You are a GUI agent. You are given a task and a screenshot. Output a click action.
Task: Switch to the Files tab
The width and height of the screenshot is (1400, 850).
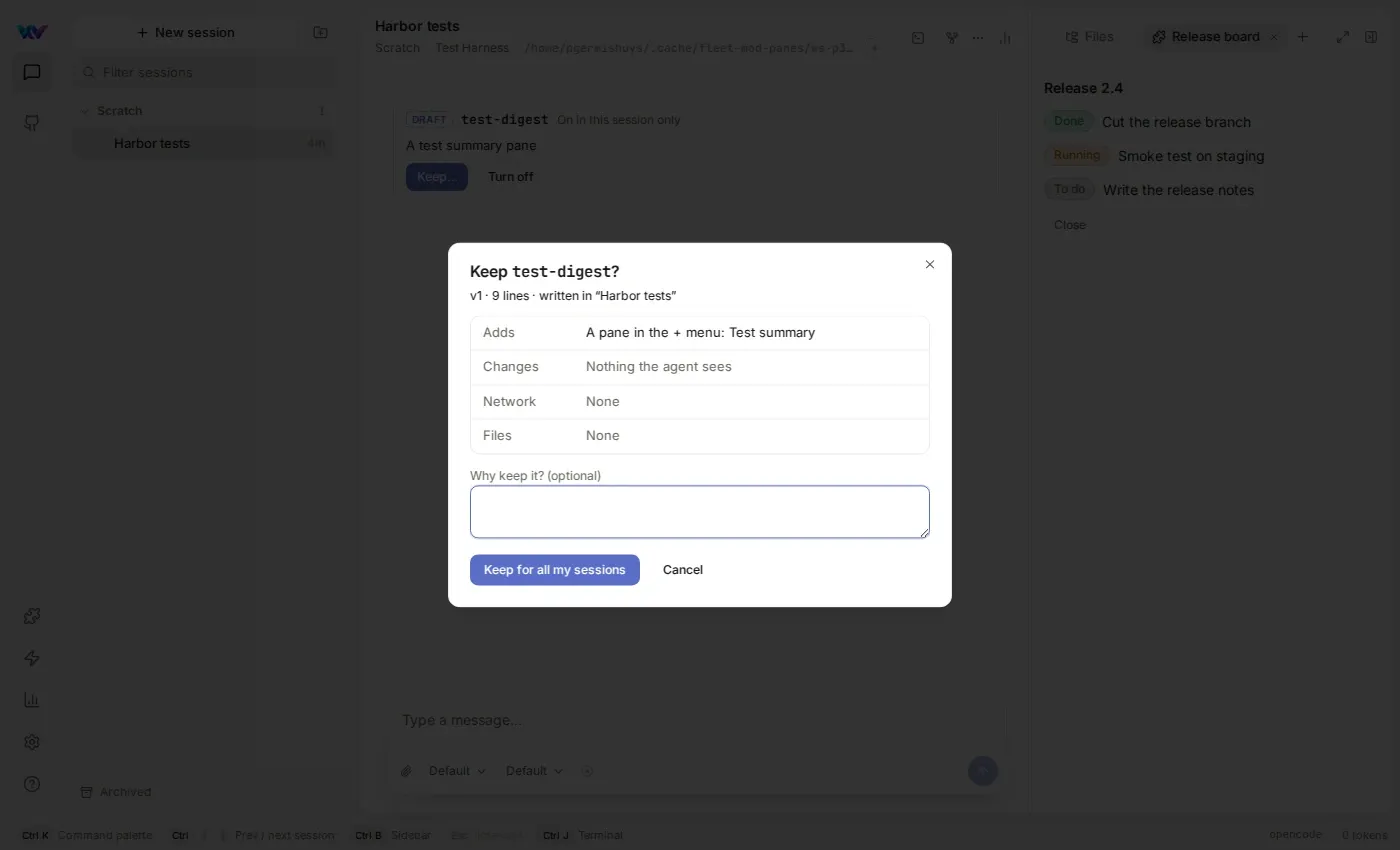click(x=1089, y=37)
